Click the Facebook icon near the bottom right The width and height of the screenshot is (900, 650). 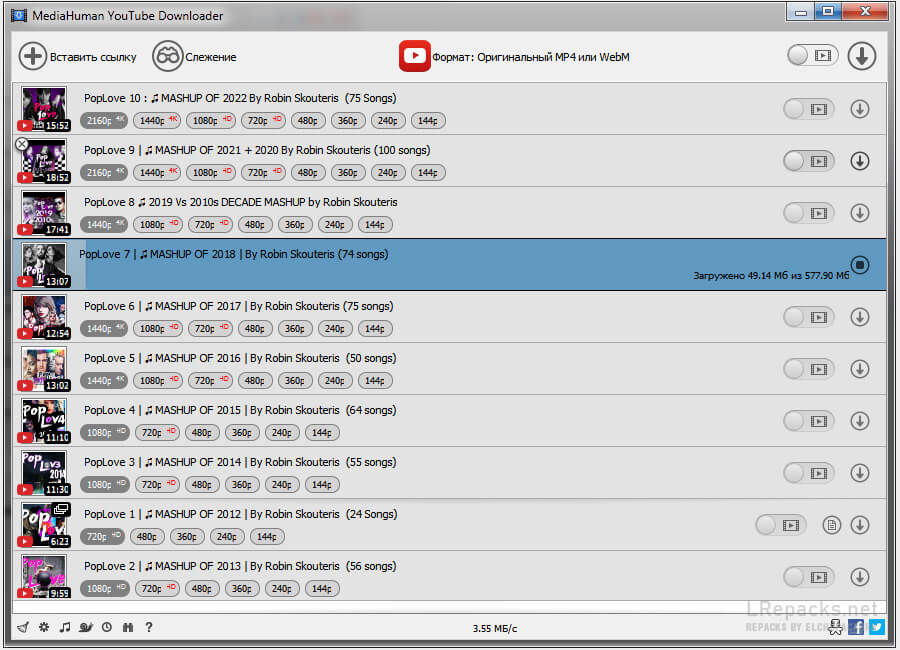tap(856, 627)
